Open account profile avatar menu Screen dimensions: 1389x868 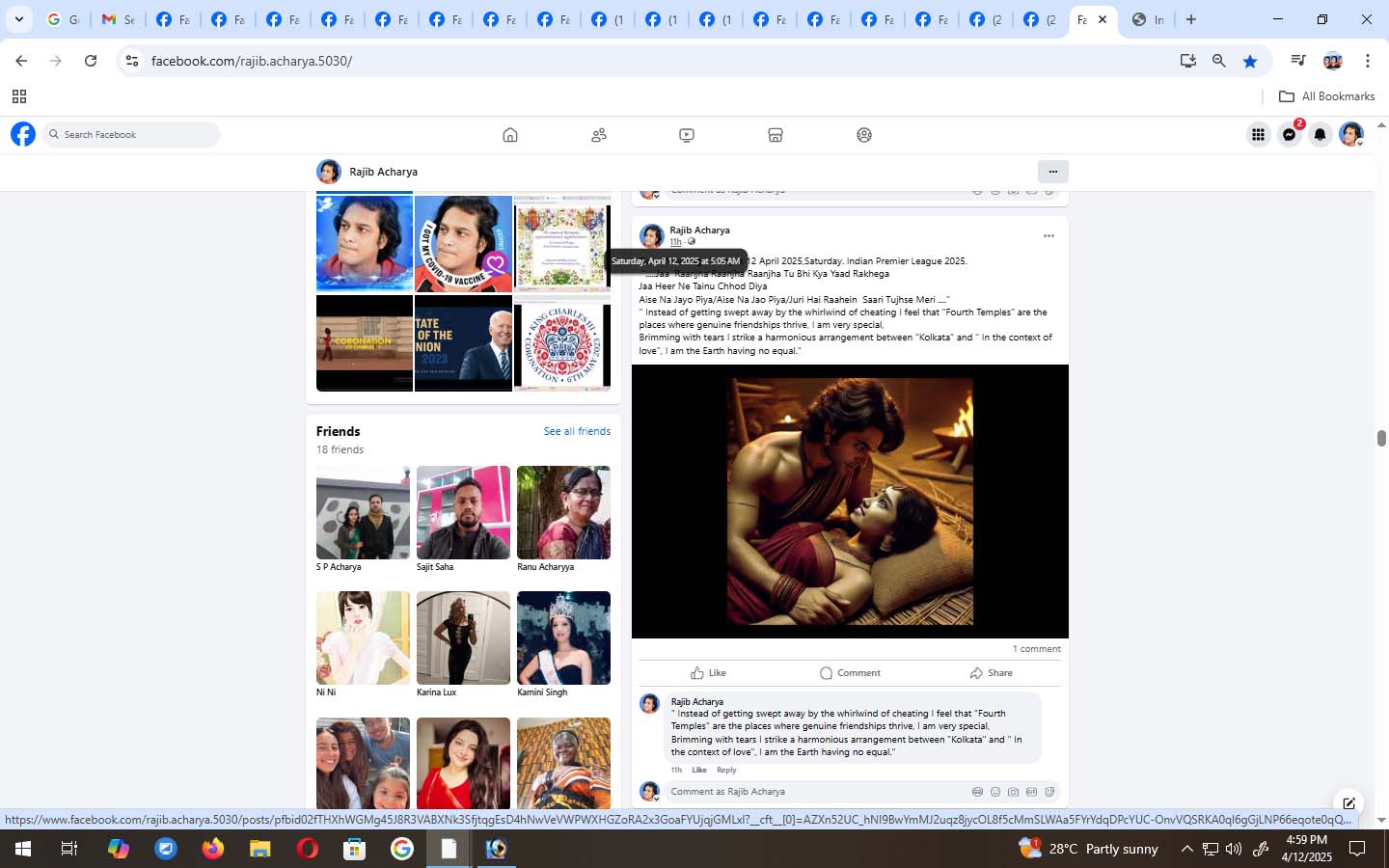(1351, 135)
